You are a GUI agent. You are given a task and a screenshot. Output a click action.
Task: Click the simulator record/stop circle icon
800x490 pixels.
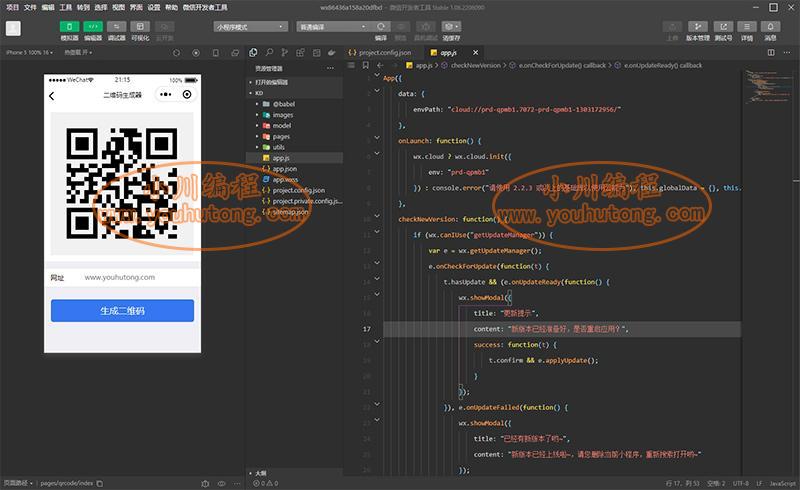pos(196,53)
